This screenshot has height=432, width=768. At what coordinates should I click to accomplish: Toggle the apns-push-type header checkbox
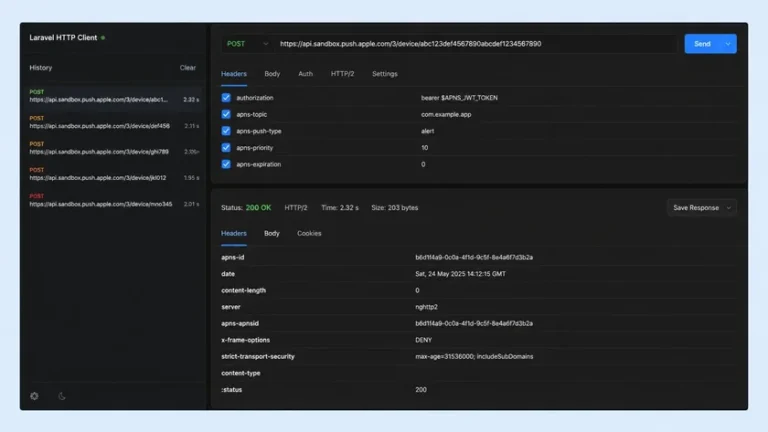click(x=226, y=131)
